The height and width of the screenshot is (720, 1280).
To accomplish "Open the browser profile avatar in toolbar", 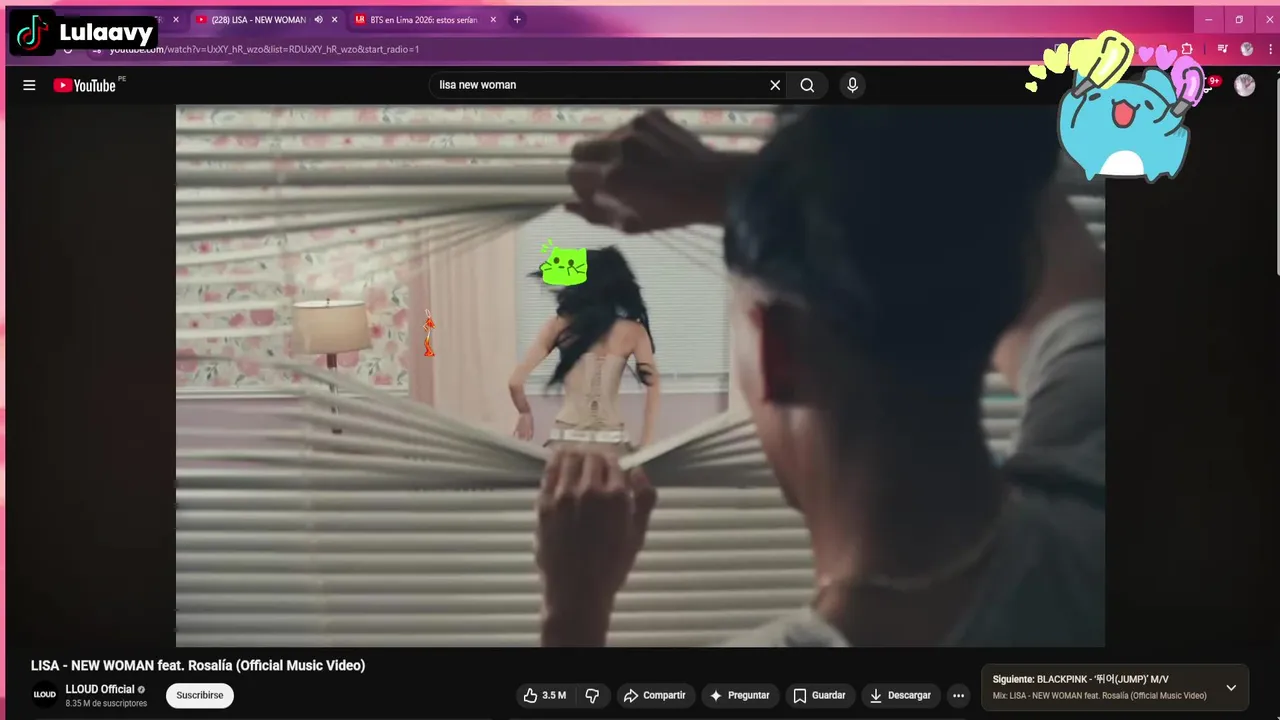I will click(x=1247, y=49).
